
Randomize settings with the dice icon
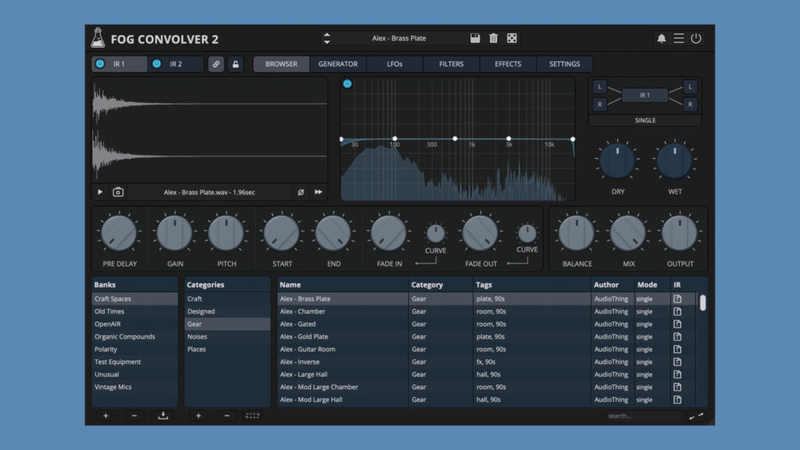click(x=512, y=38)
